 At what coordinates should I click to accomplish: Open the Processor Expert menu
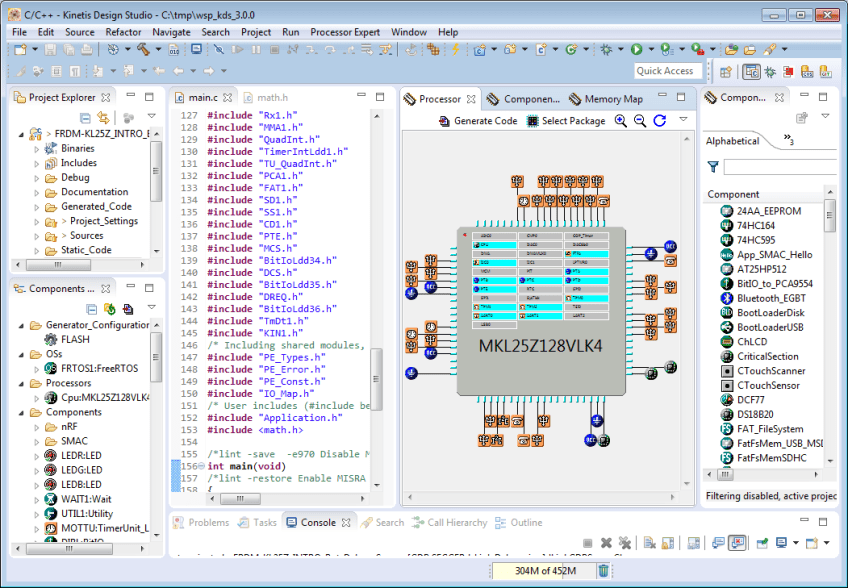(x=345, y=31)
